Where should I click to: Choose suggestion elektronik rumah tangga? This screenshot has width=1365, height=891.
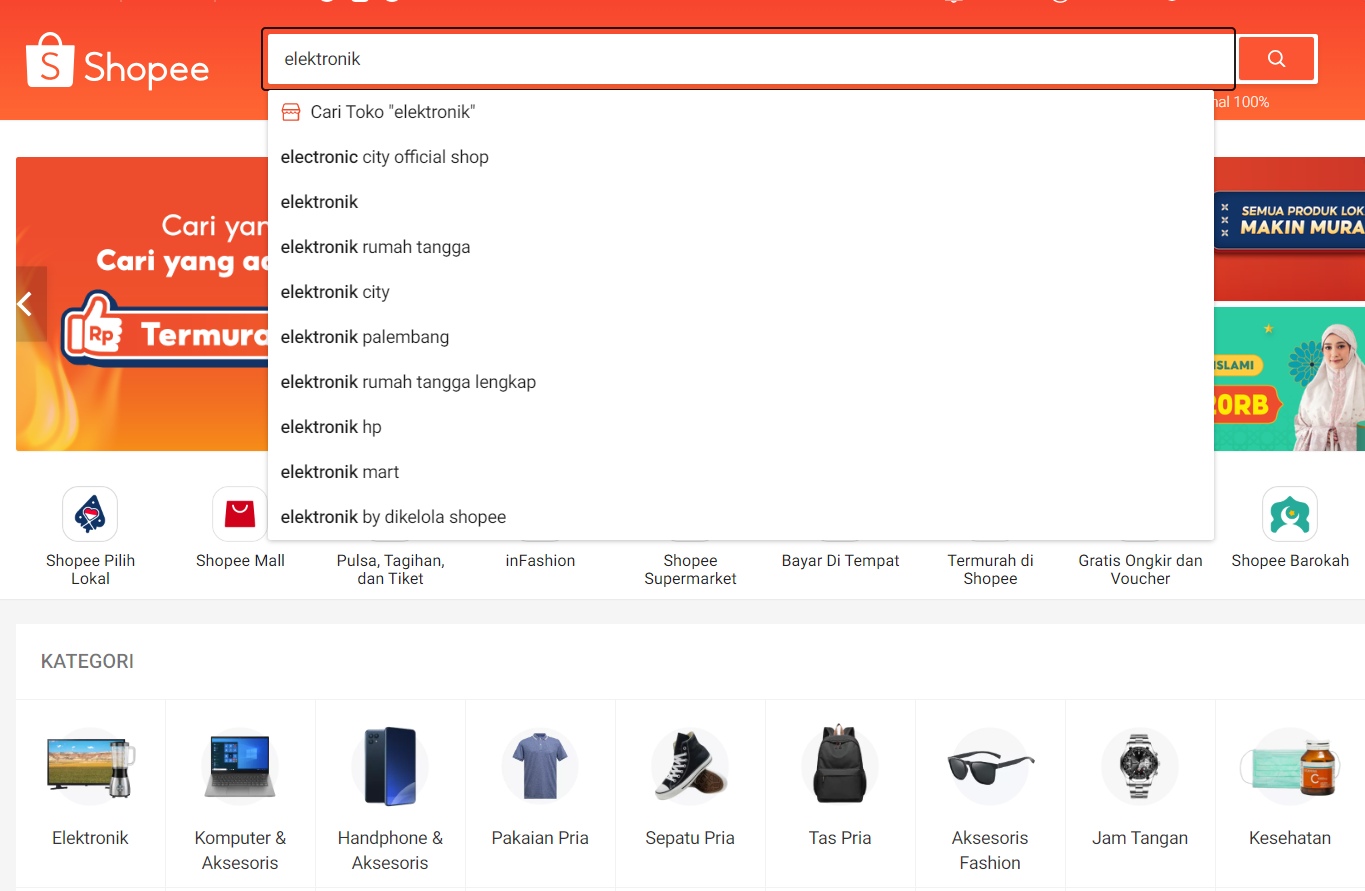coord(741,247)
